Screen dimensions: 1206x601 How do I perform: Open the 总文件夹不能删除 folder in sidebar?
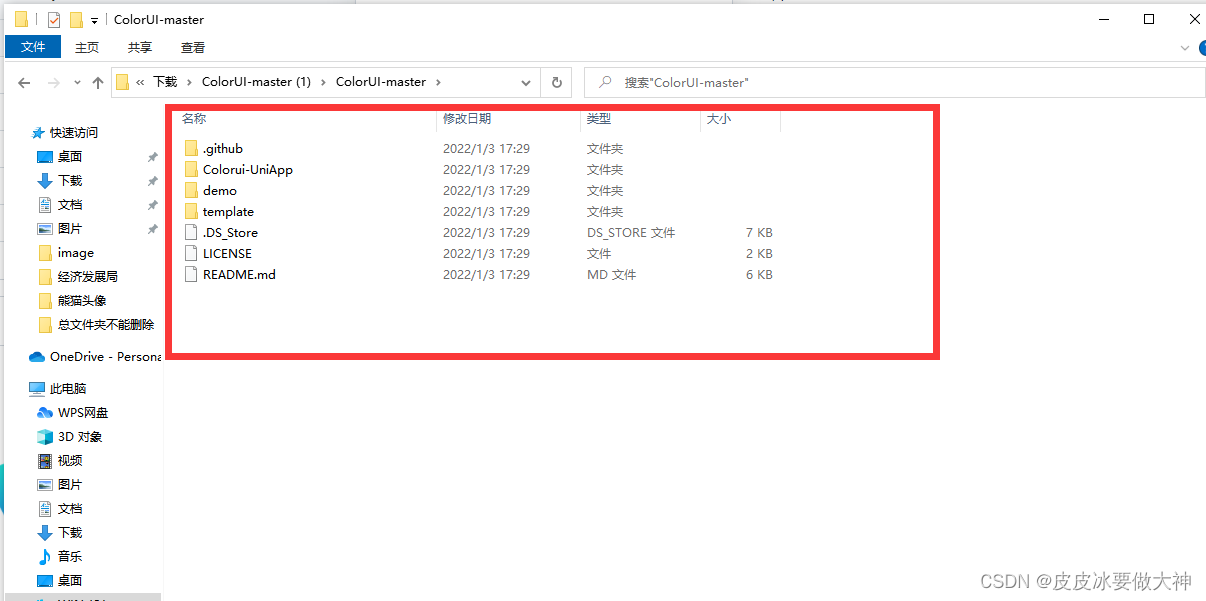106,325
